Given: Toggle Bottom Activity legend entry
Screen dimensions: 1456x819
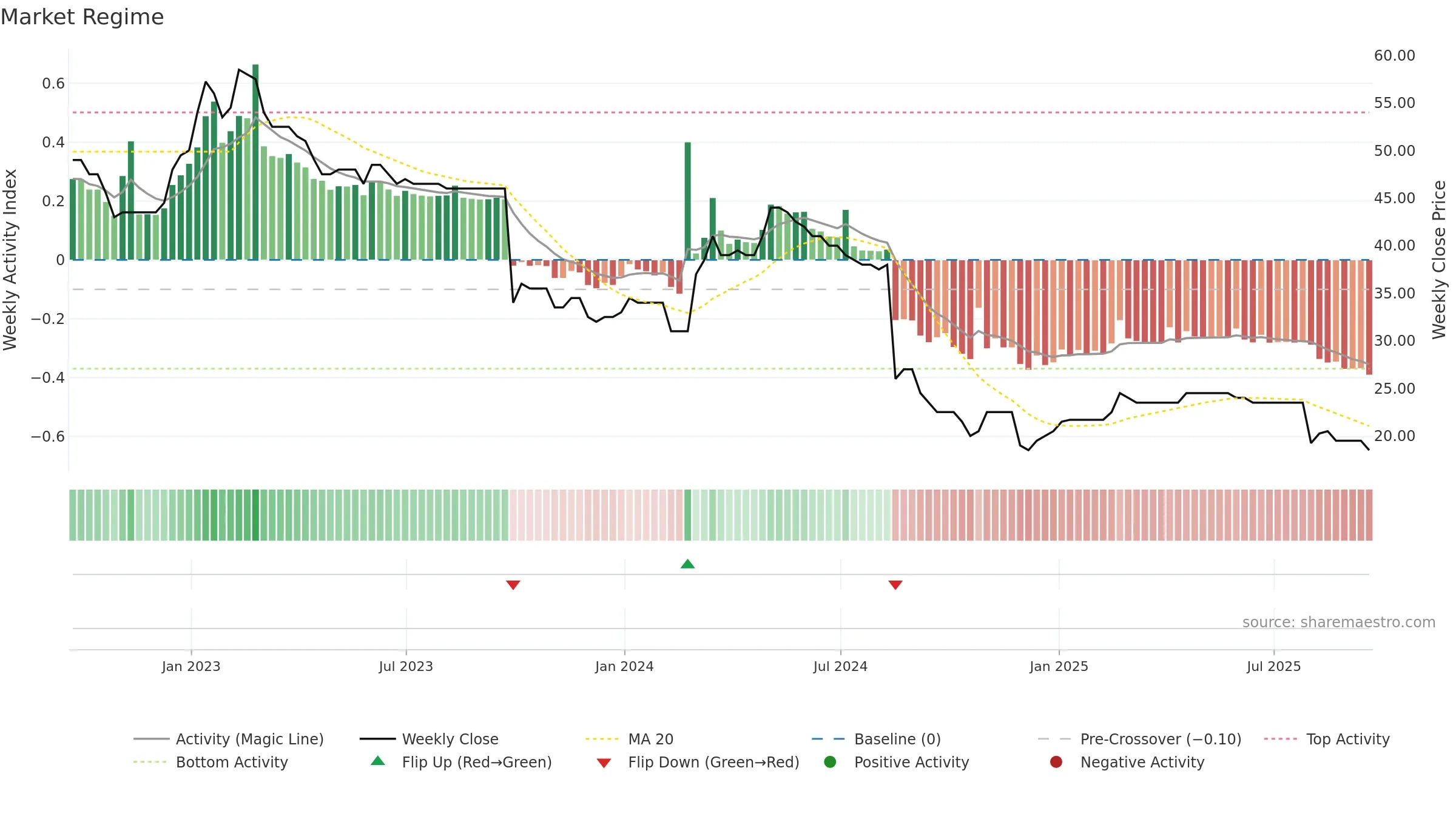Looking at the screenshot, I should (211, 762).
